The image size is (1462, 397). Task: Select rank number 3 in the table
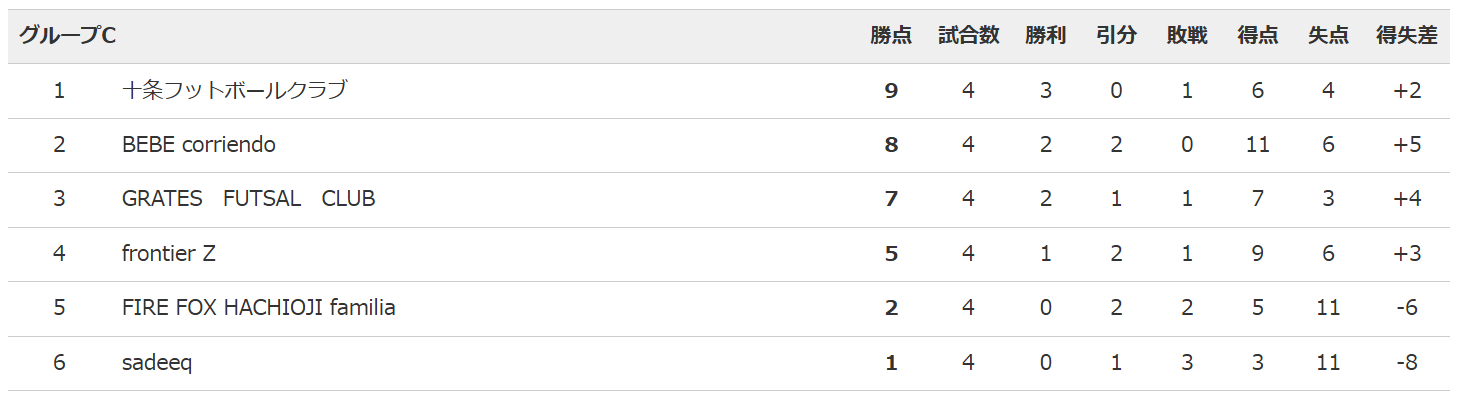point(59,199)
